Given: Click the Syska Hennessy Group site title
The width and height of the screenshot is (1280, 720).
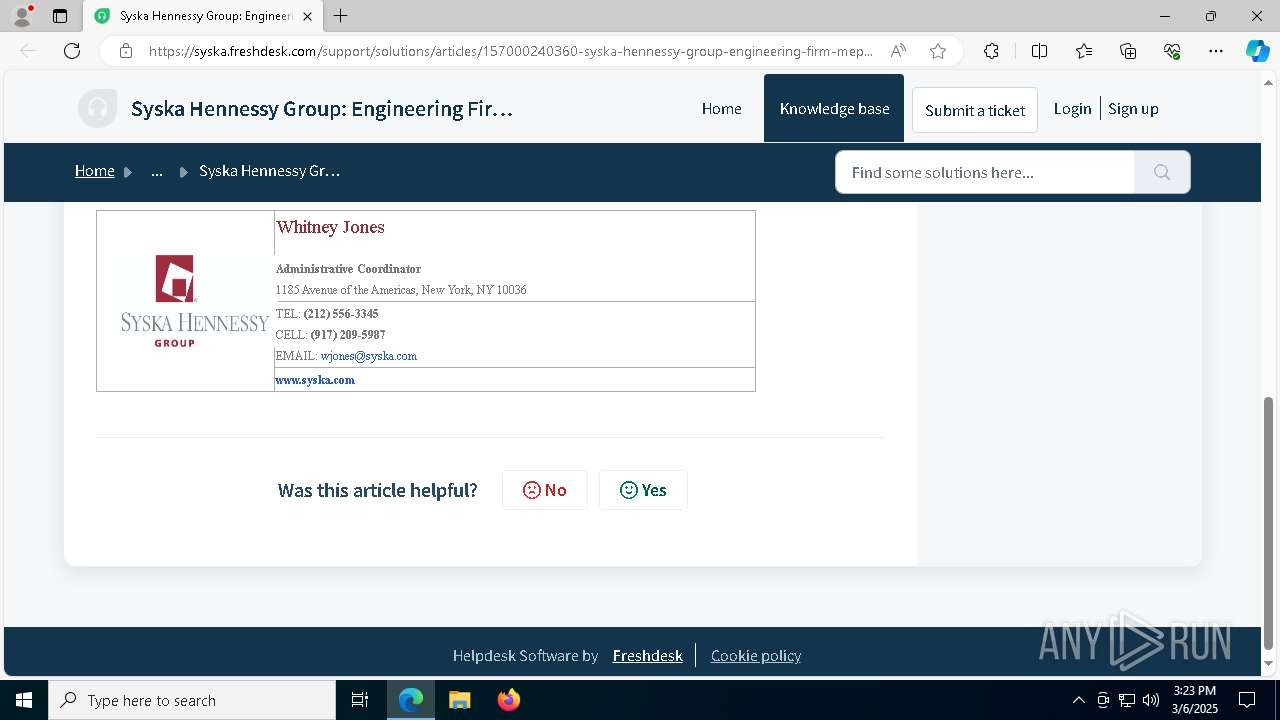Looking at the screenshot, I should (322, 109).
